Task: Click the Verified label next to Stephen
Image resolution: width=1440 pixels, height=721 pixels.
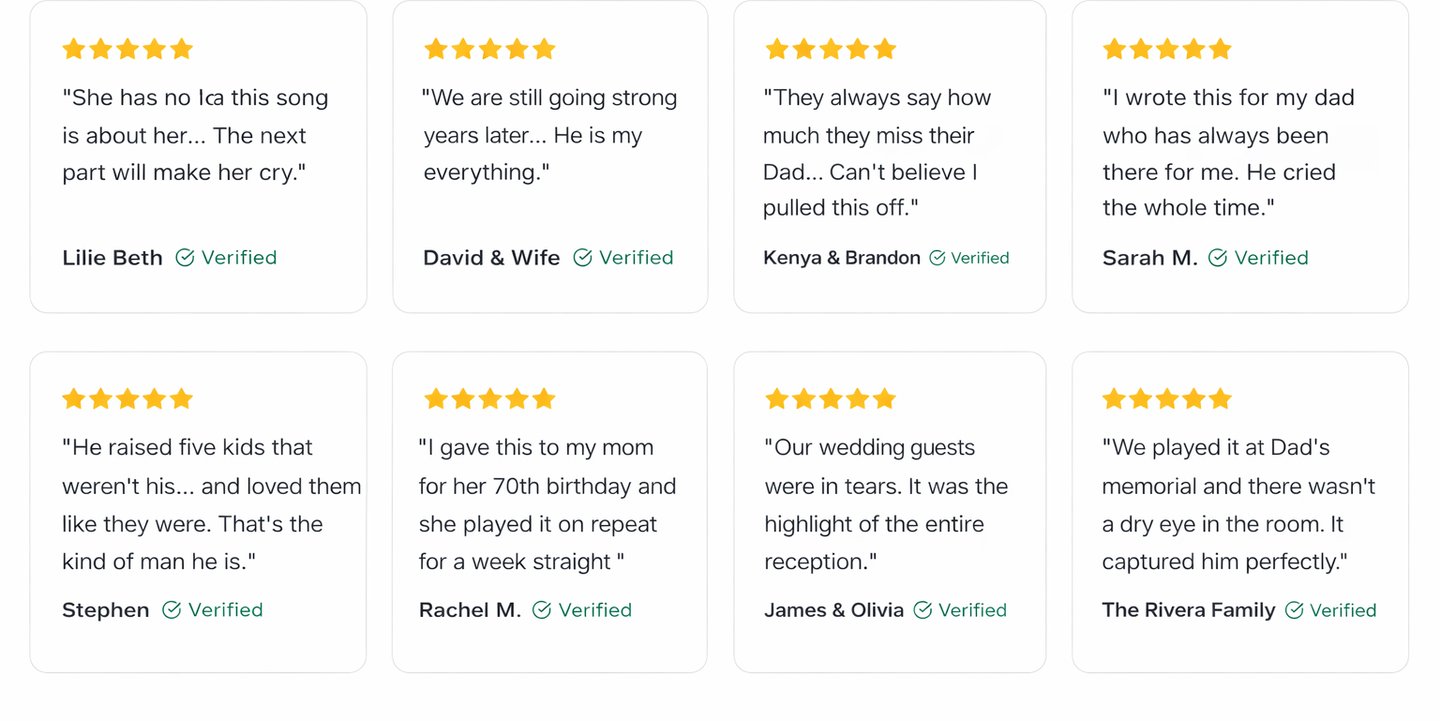Action: click(x=226, y=610)
